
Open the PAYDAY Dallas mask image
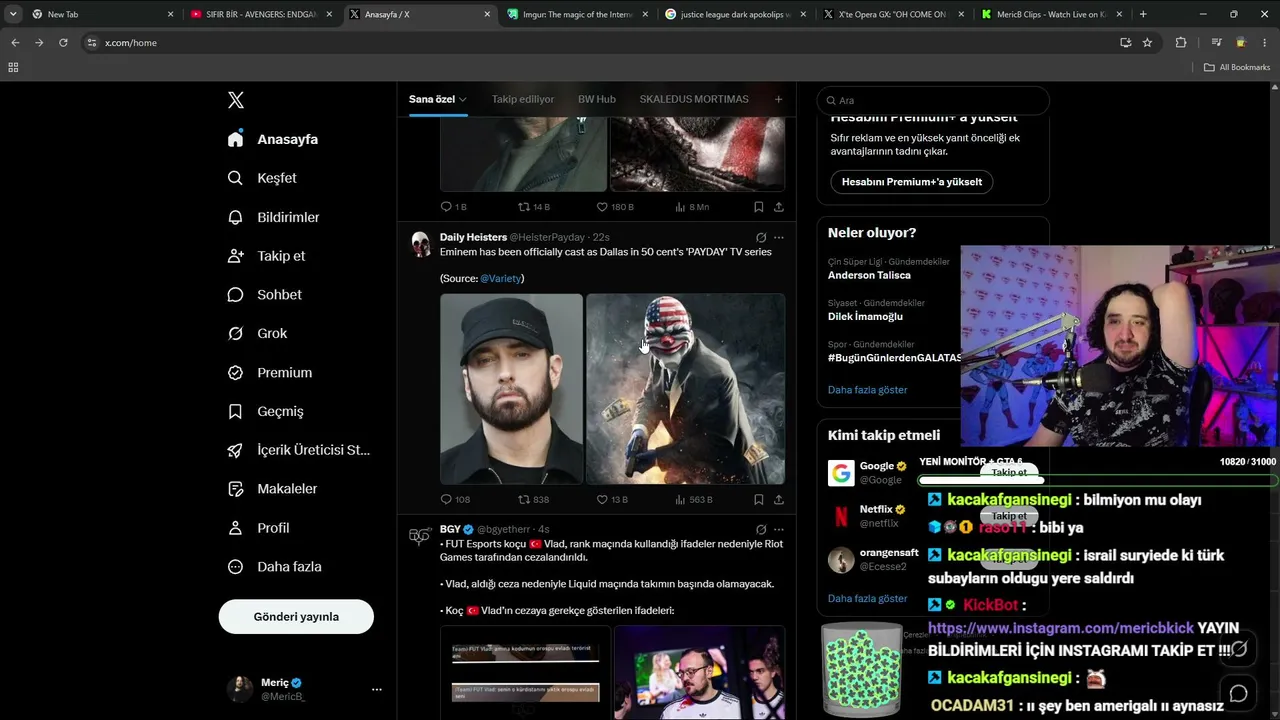pyautogui.click(x=686, y=389)
